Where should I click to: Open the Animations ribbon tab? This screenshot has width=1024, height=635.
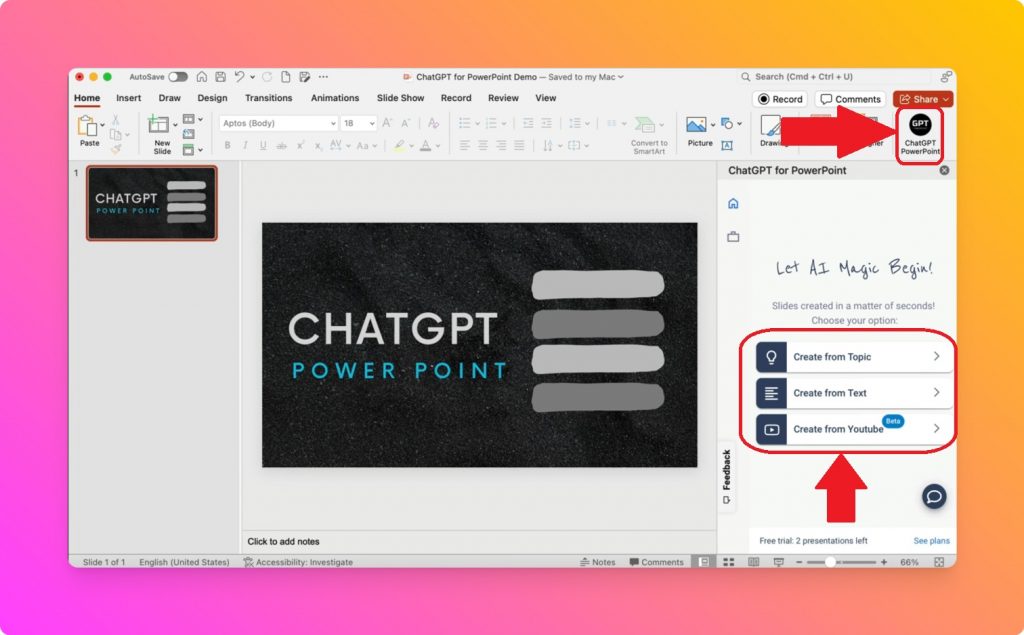pyautogui.click(x=335, y=98)
